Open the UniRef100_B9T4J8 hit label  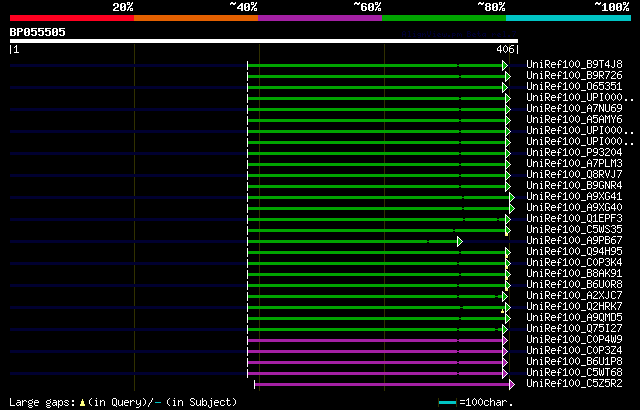(574, 64)
